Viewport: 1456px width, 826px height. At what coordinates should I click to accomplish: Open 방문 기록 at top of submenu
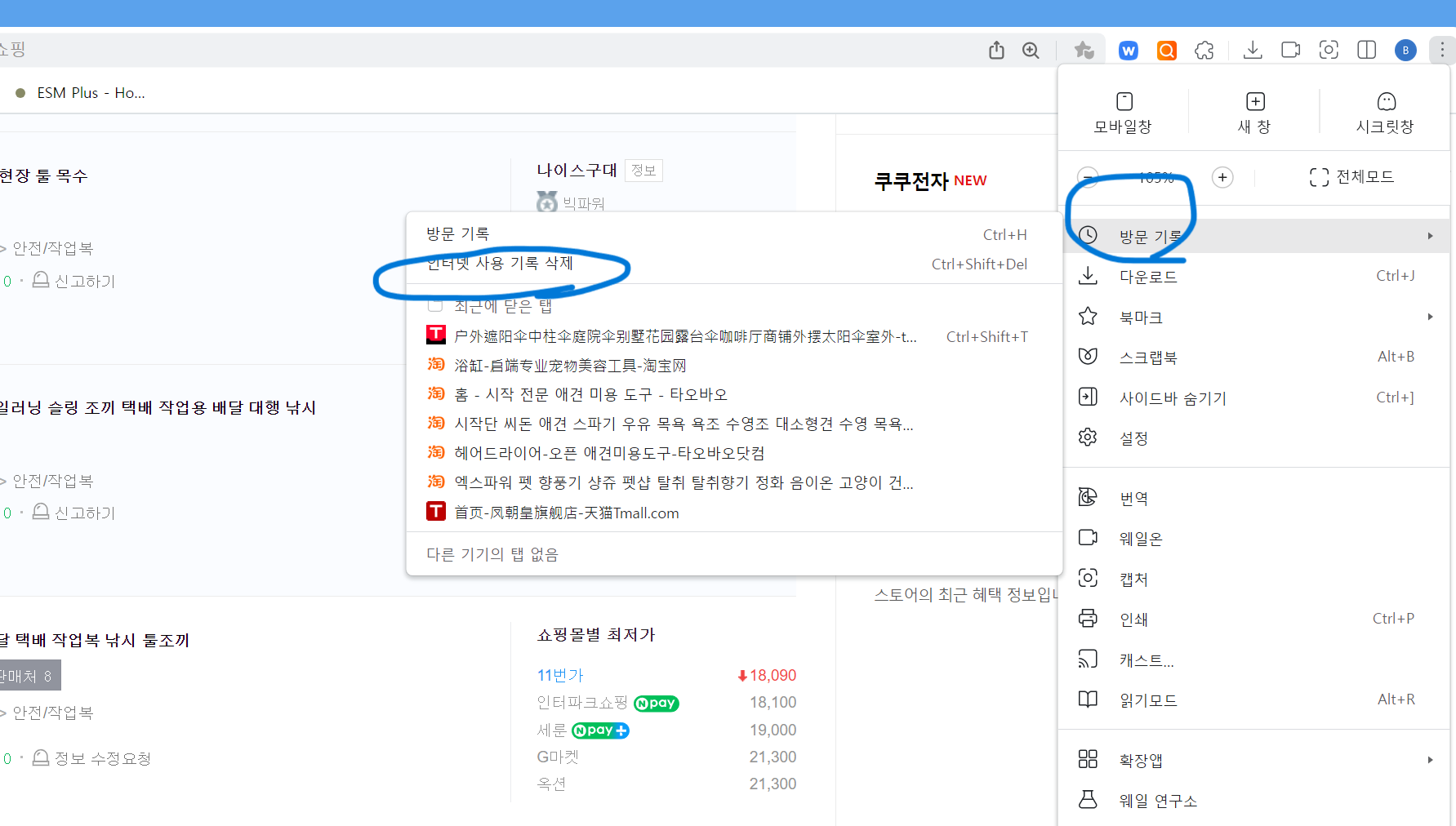point(734,234)
